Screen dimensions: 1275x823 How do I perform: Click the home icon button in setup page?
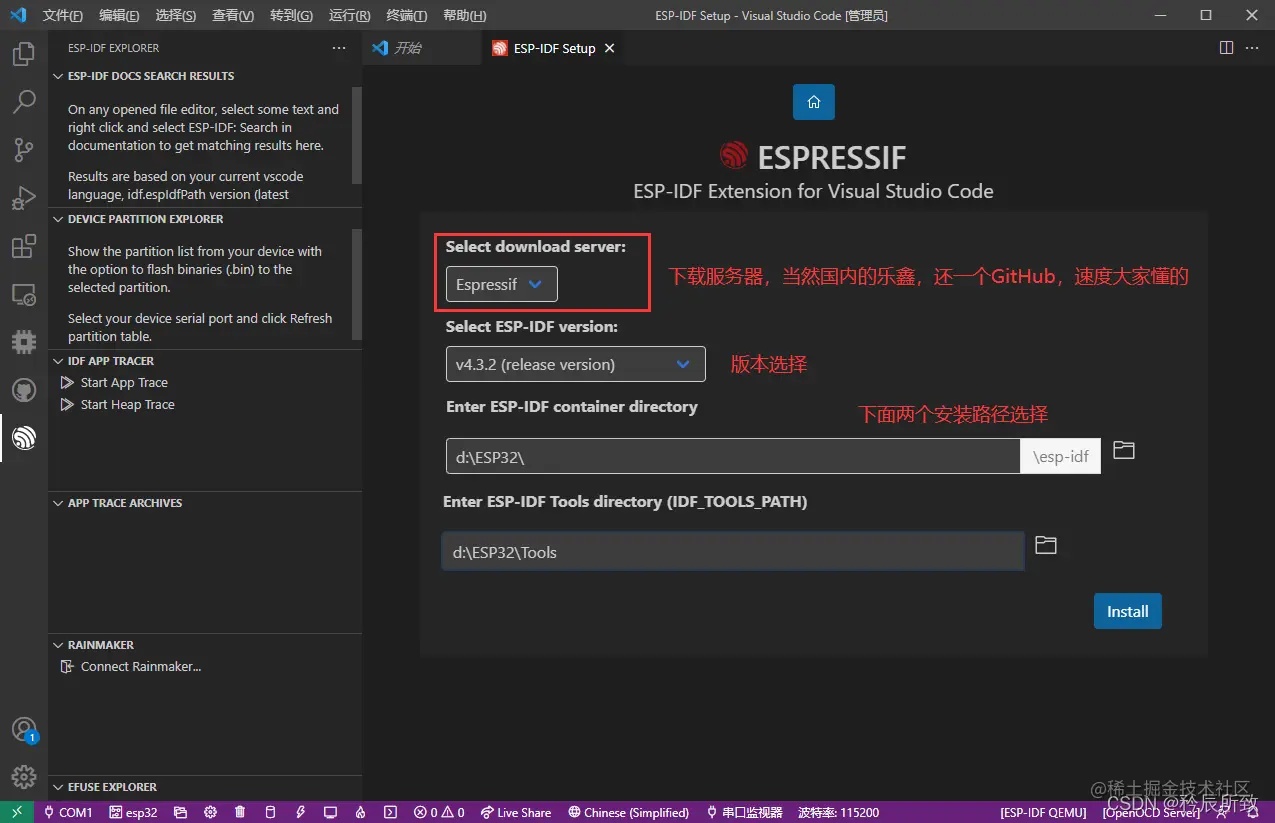[x=814, y=102]
